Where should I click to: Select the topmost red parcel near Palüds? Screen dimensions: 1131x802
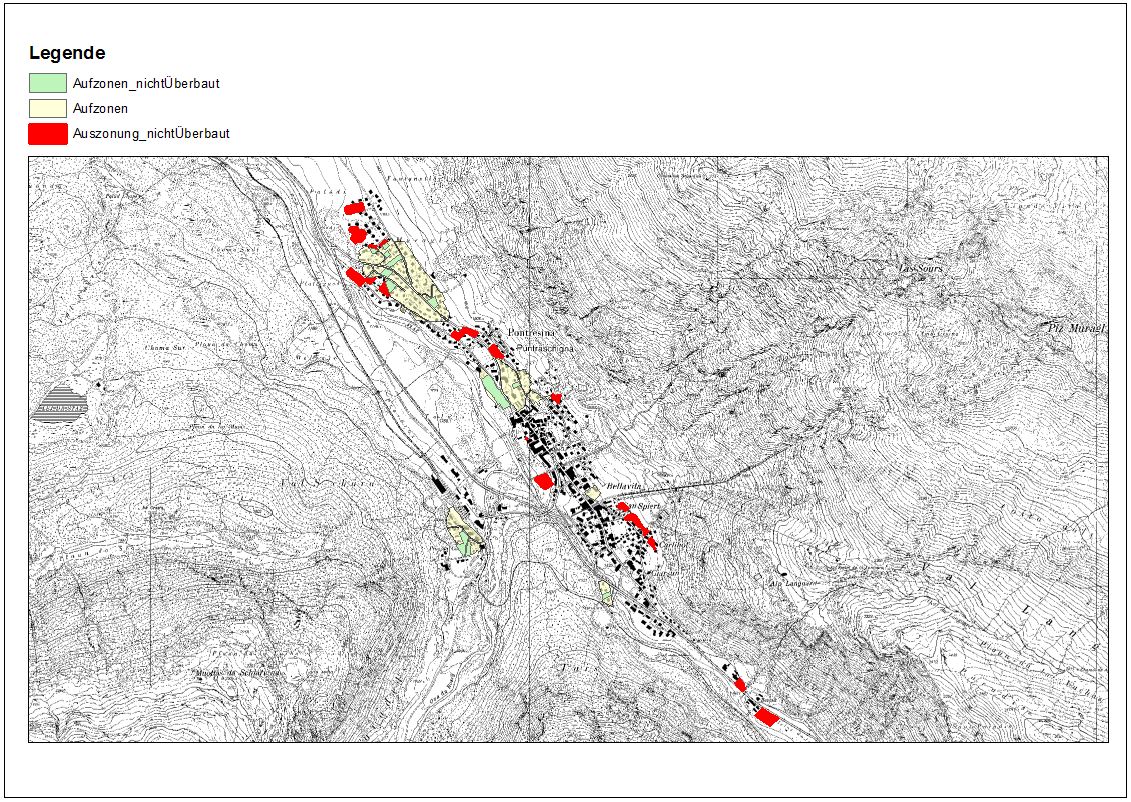[x=353, y=209]
